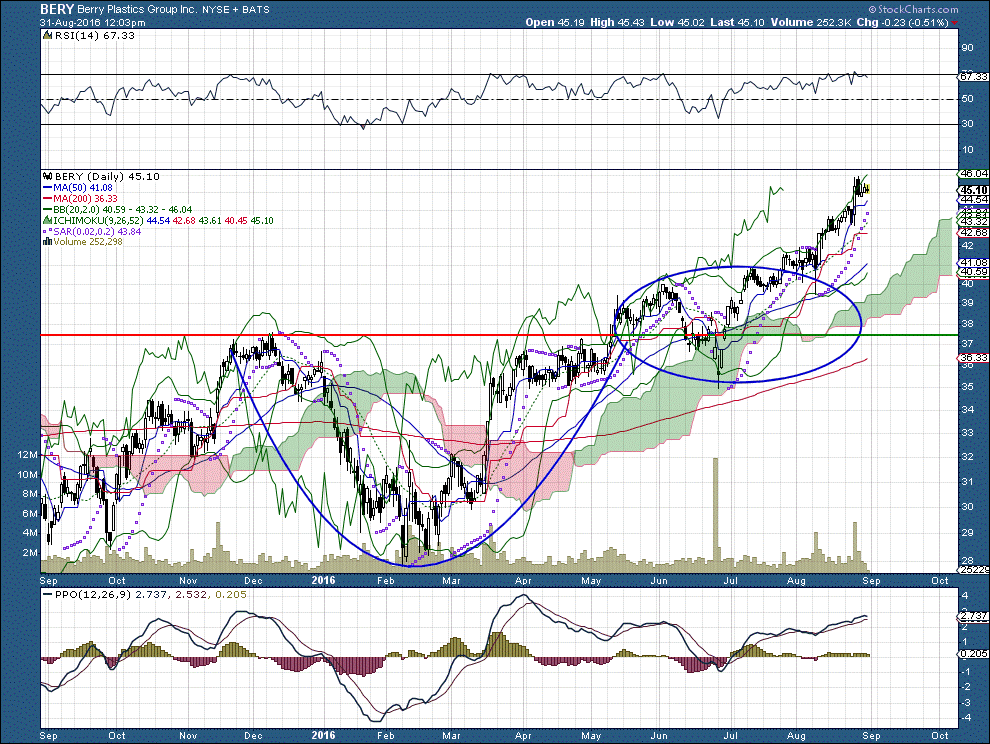The width and height of the screenshot is (990, 744).
Task: Click the bars icon before Volume legend
Action: click(47, 242)
